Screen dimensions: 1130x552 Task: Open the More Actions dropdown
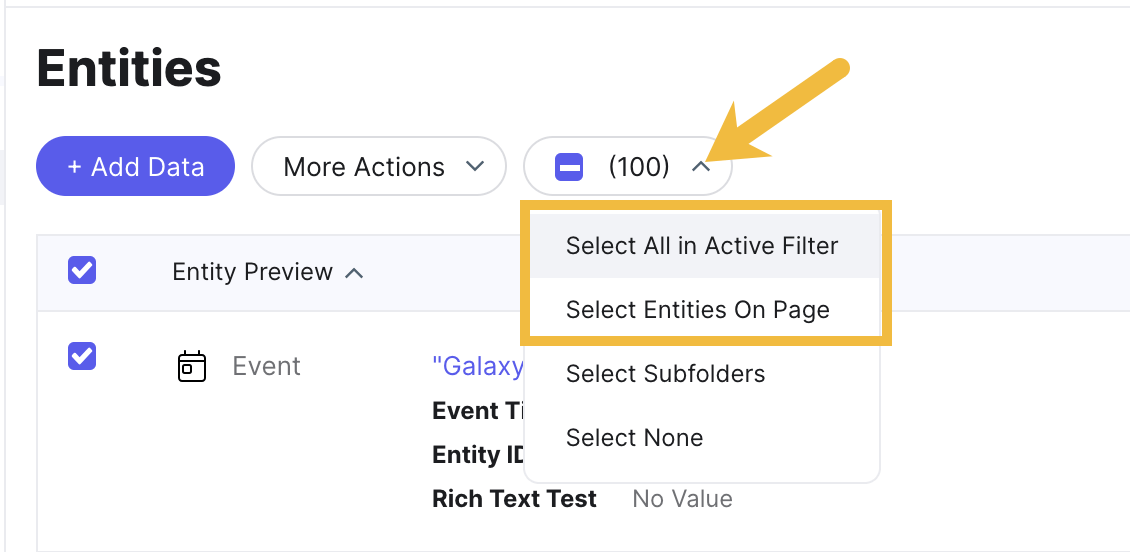point(379,166)
